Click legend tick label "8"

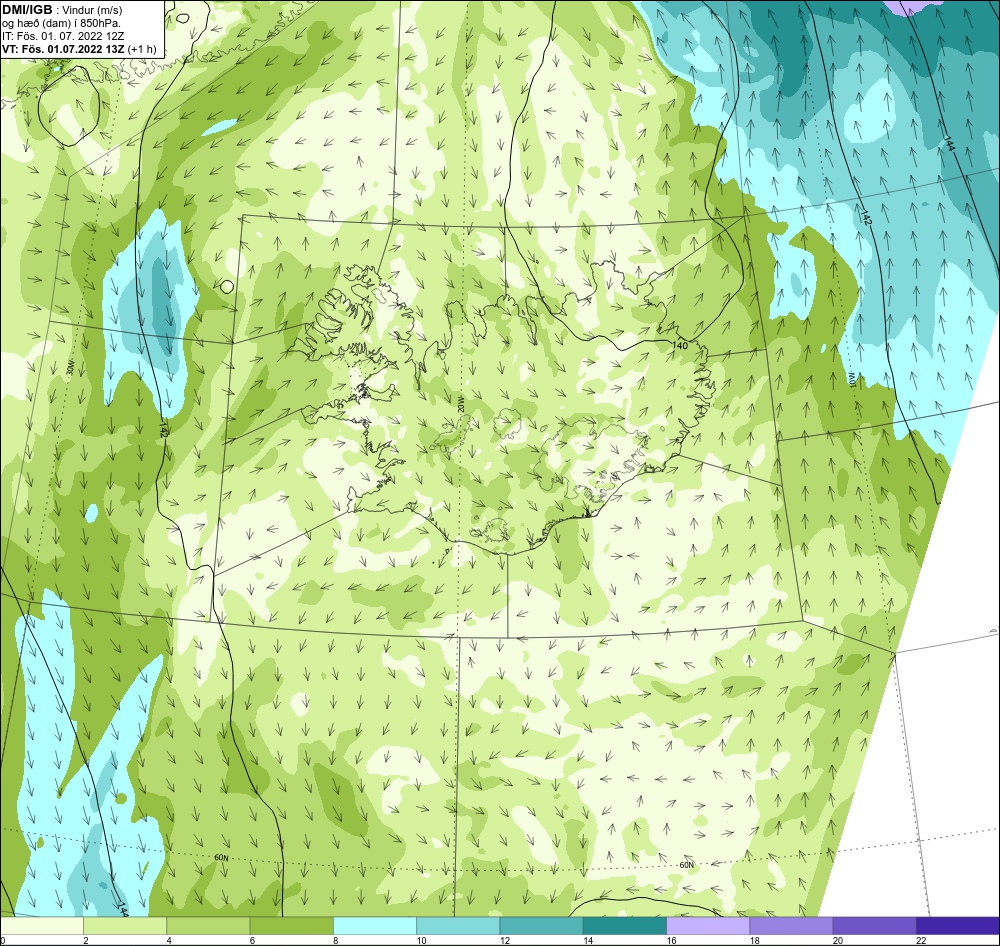[x=335, y=940]
